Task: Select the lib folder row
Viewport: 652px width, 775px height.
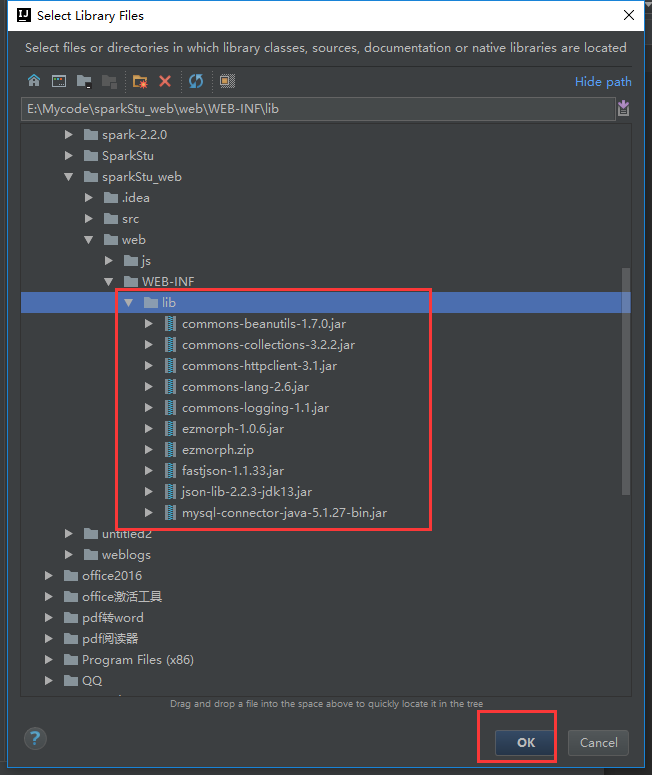Action: click(325, 302)
